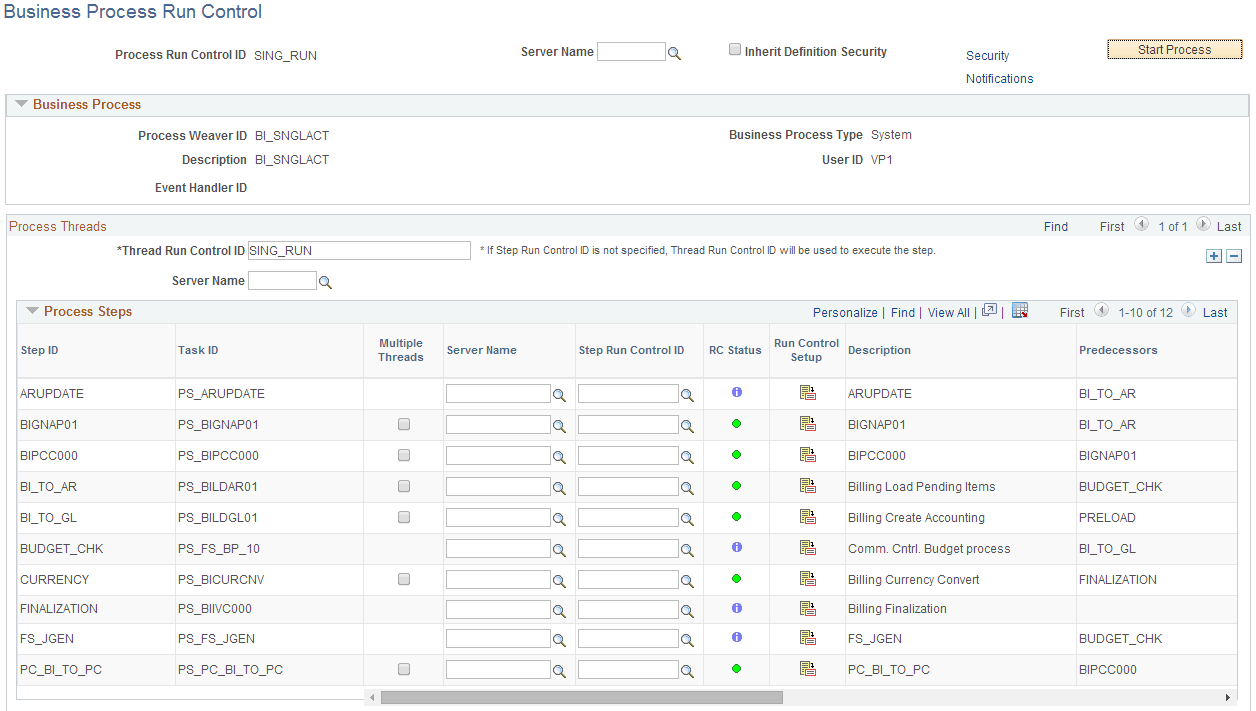Image resolution: width=1256 pixels, height=711 pixels.
Task: Open Server Name lookup in Process Threads section
Action: (324, 280)
